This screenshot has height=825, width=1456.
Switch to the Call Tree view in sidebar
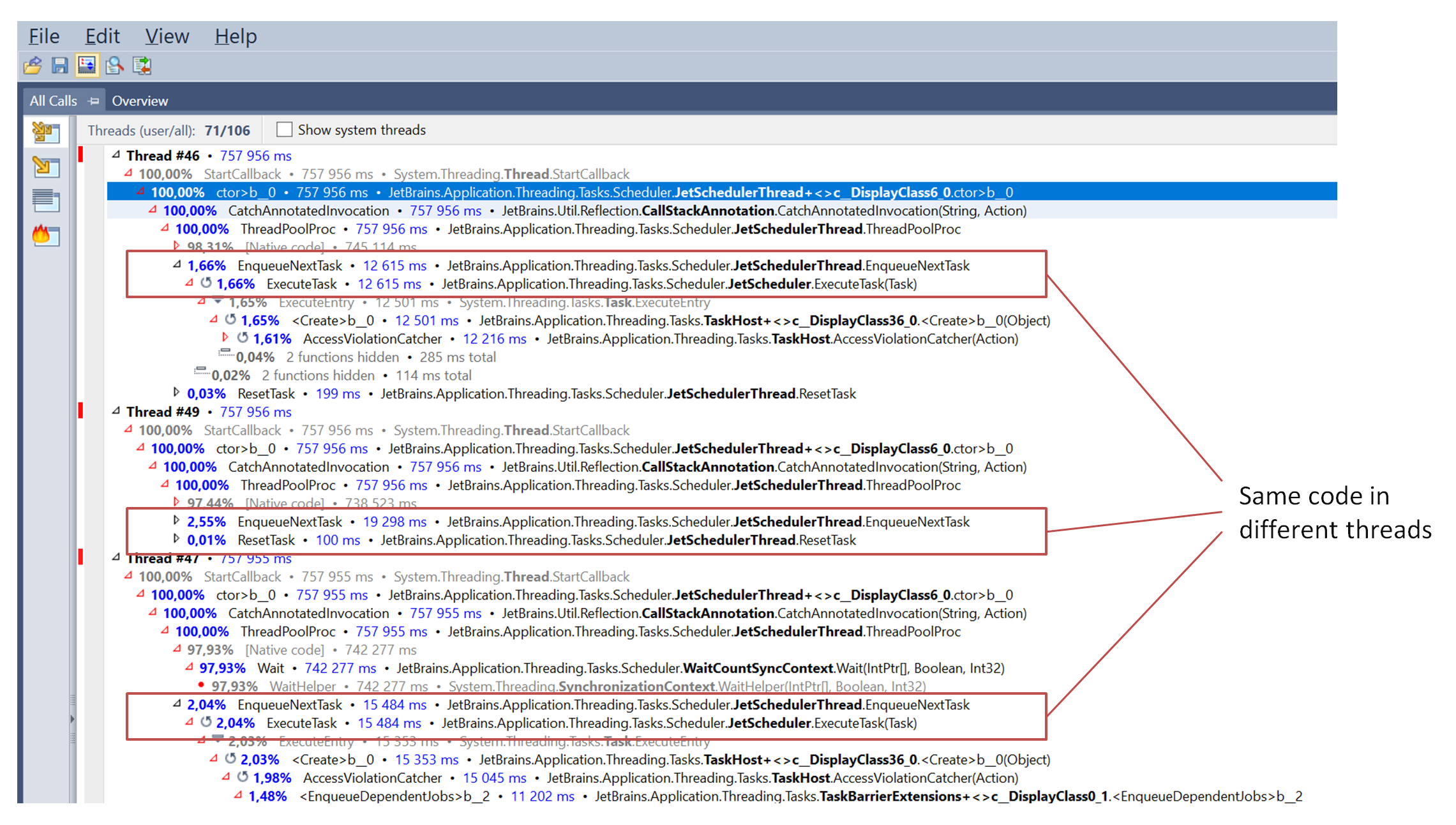click(x=45, y=167)
